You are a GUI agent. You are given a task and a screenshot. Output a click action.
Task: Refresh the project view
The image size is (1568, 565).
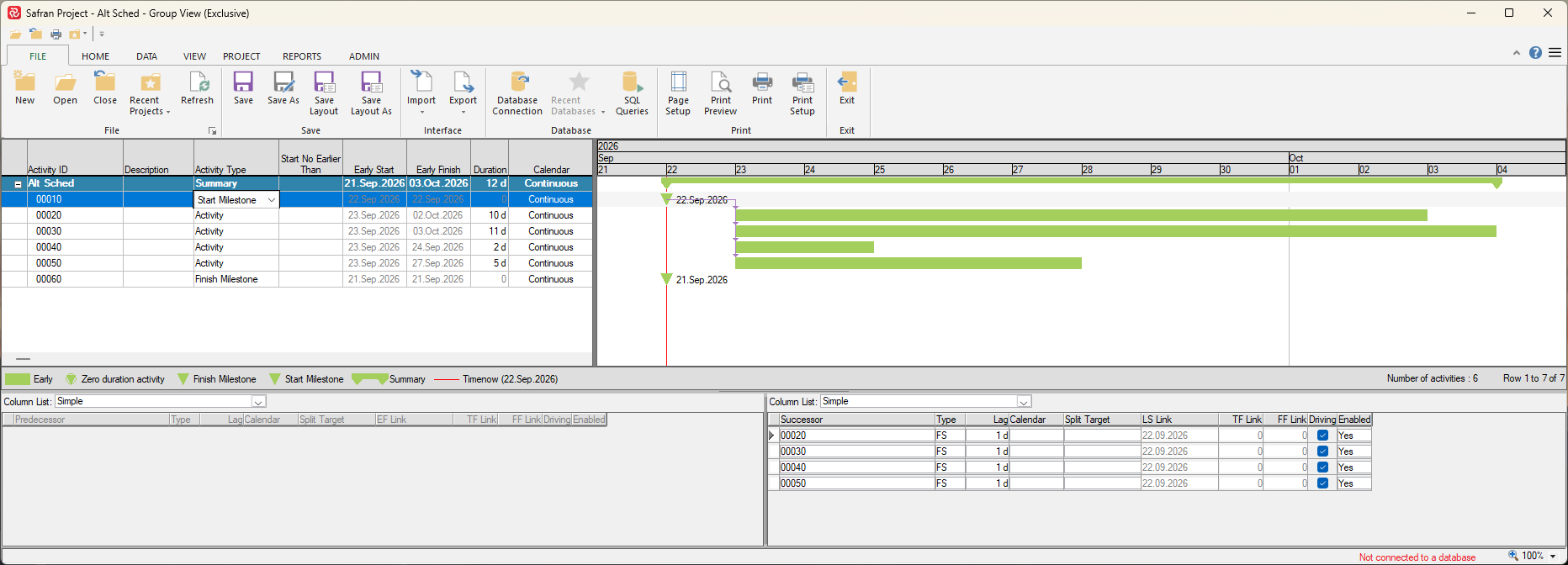click(x=198, y=82)
